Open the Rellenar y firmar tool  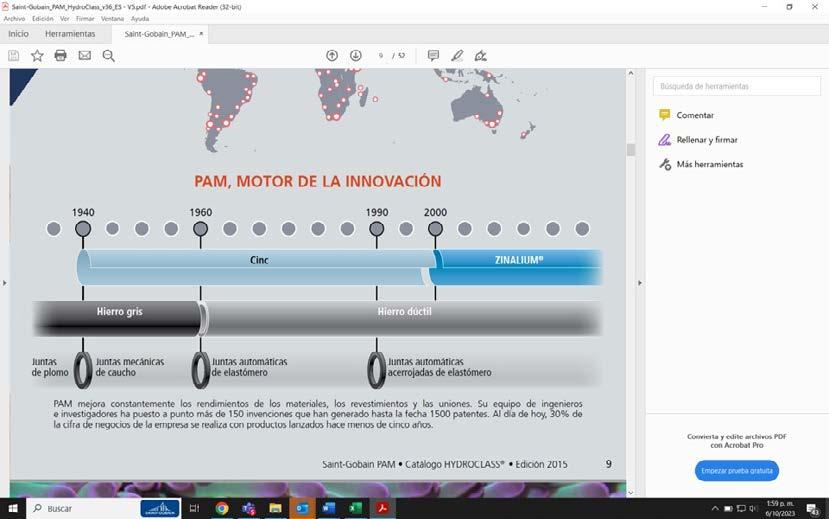(698, 140)
